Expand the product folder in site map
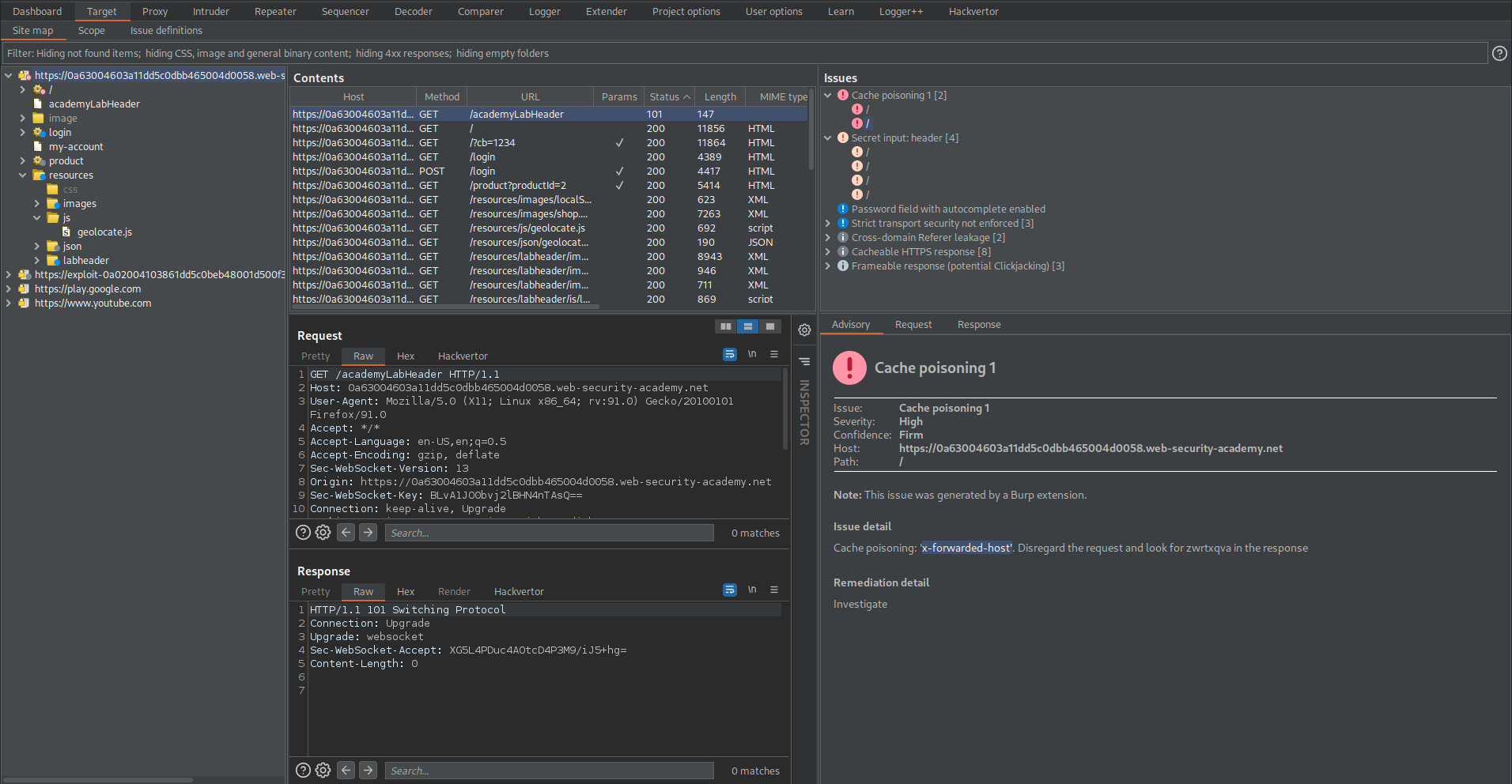 pyautogui.click(x=23, y=161)
